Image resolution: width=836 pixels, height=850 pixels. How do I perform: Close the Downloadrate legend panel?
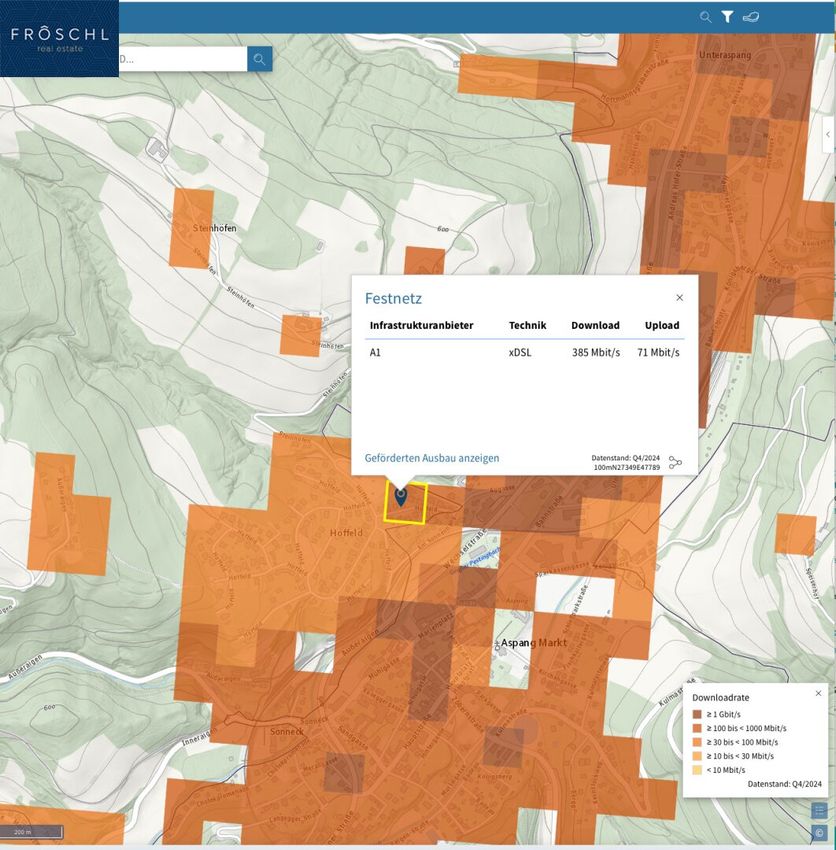(x=818, y=693)
